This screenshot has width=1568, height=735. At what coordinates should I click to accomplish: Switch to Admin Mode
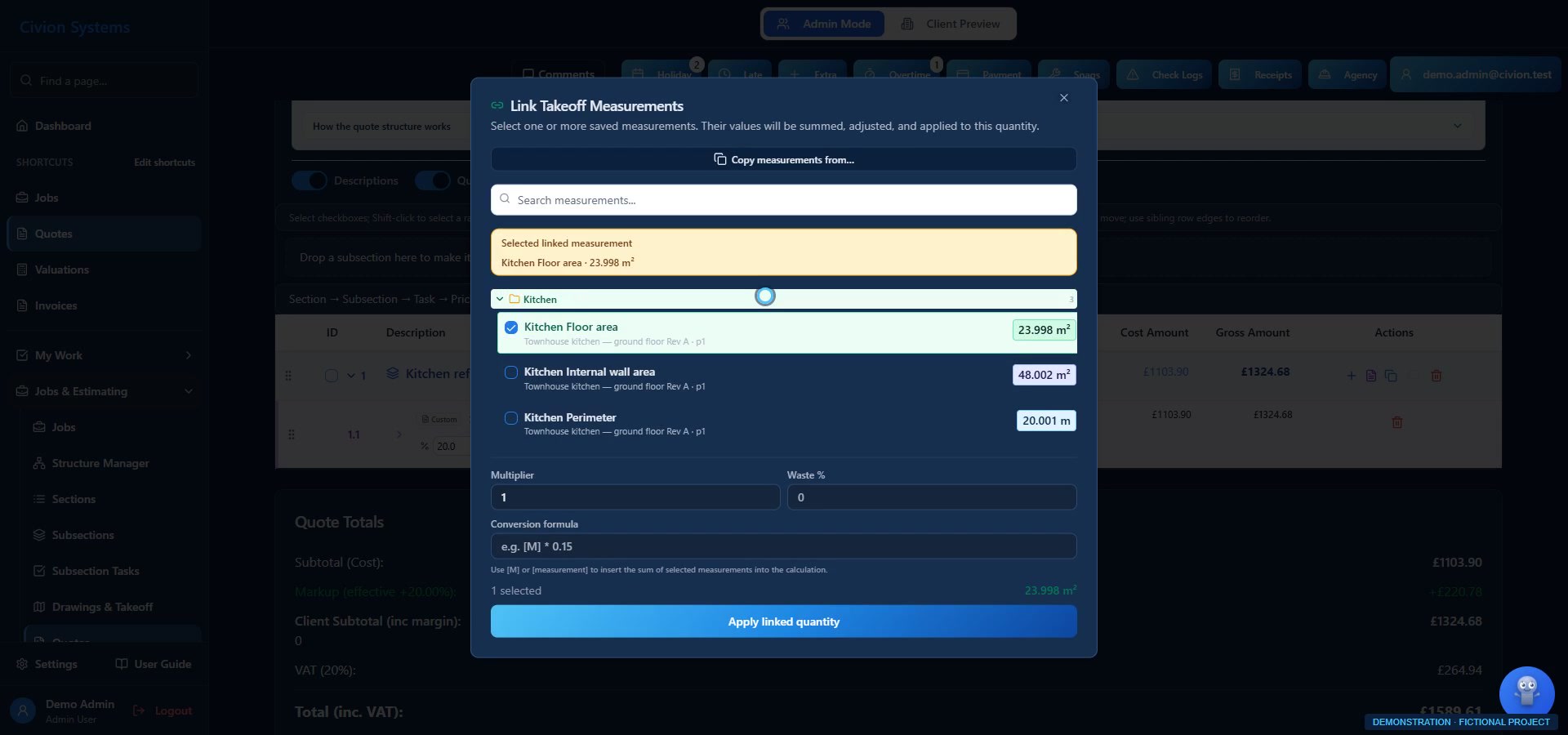[824, 24]
